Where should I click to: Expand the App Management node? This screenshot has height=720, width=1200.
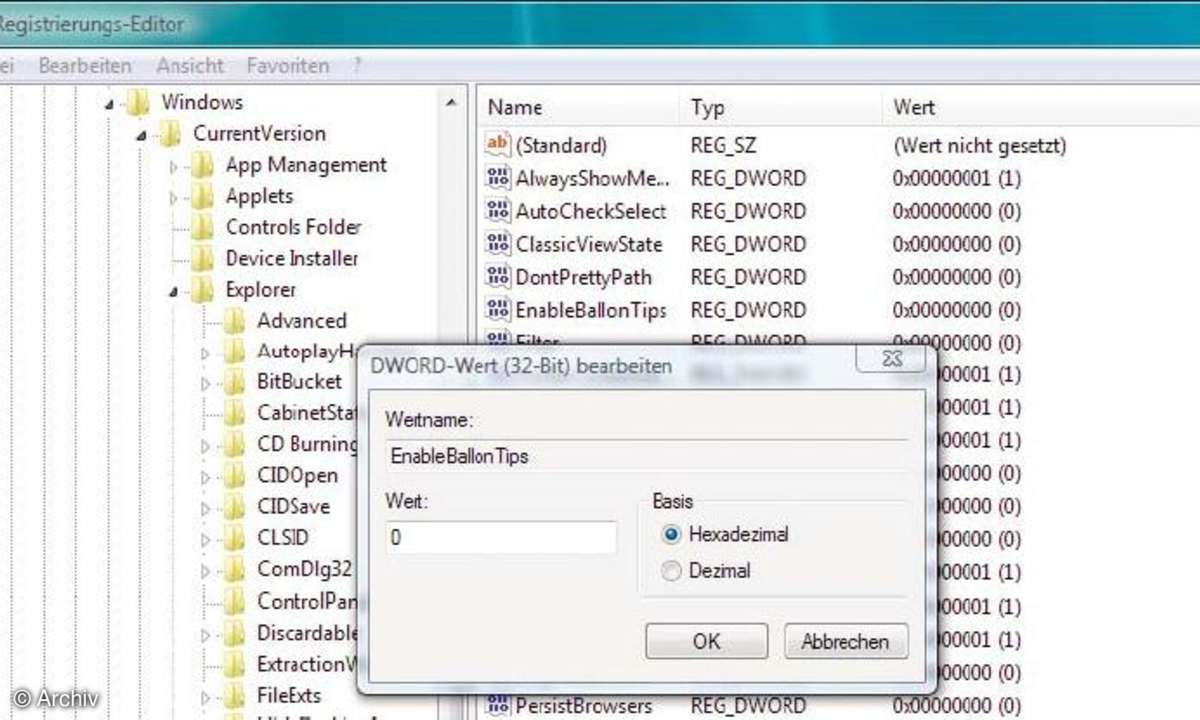coord(173,166)
